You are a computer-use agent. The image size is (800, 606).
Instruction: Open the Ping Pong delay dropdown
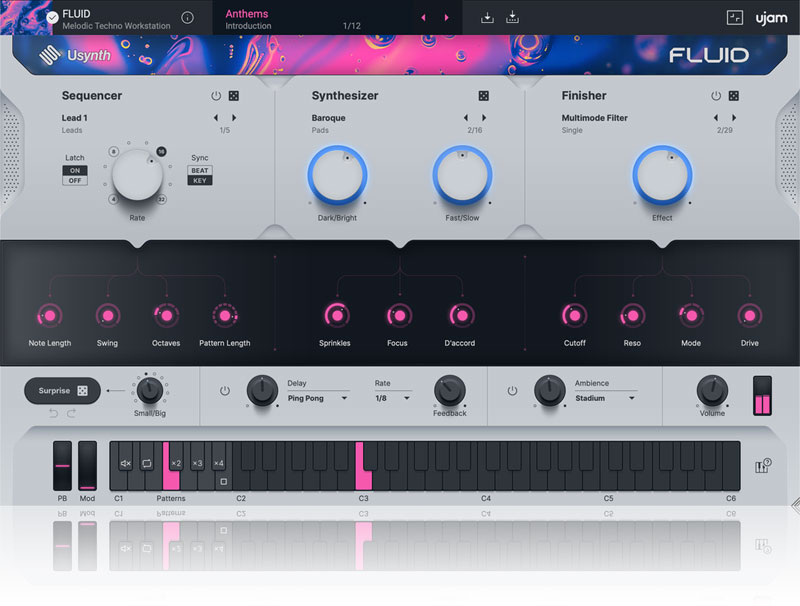pos(318,398)
